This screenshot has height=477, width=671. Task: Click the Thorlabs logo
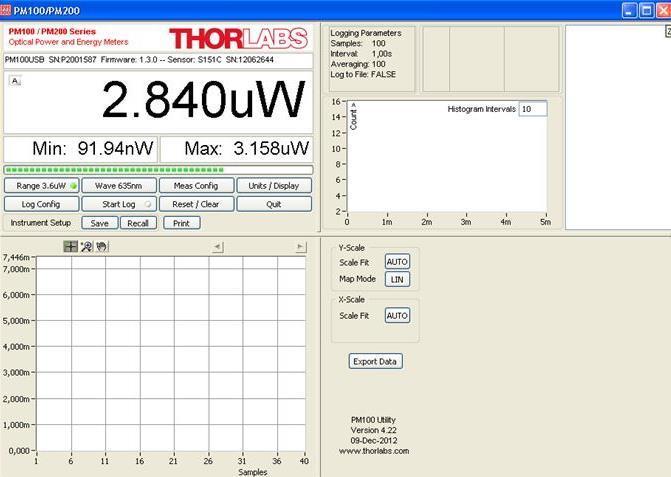[x=238, y=39]
